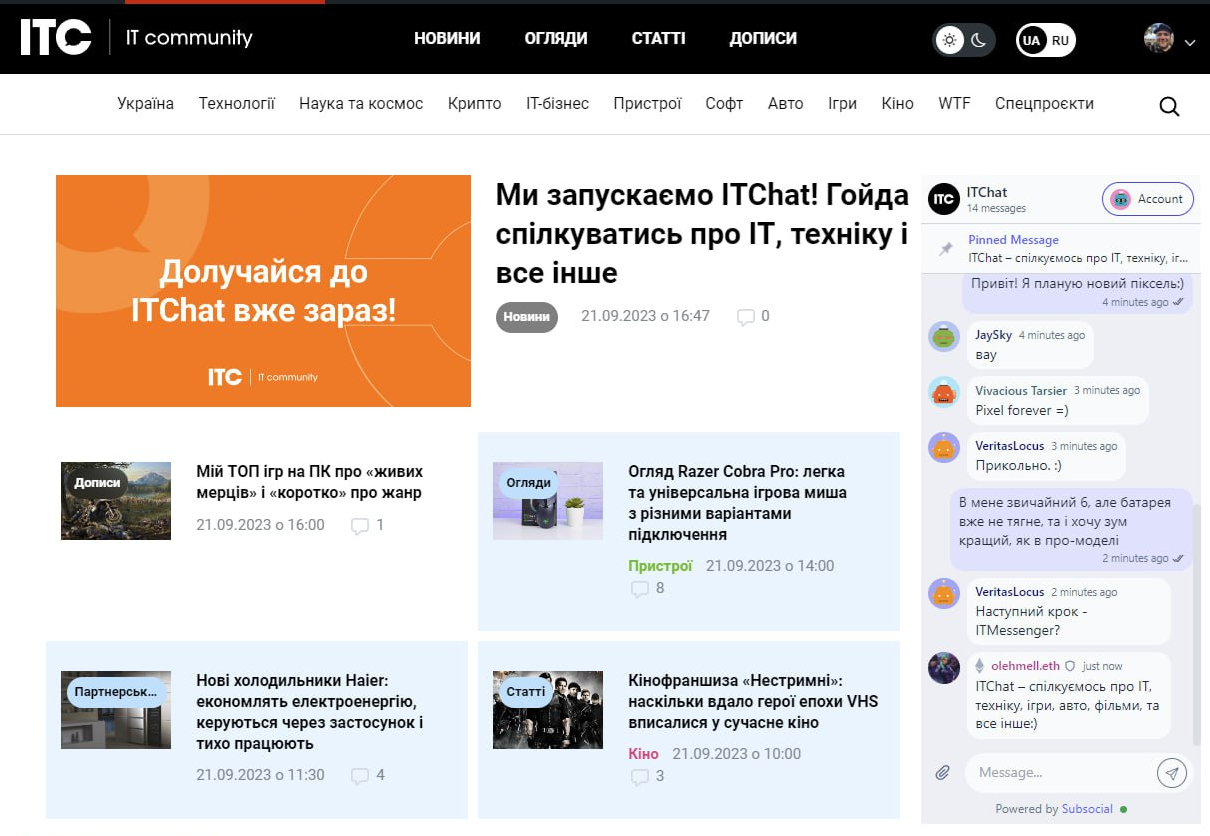Select the Спецпроєкти category

1044,104
